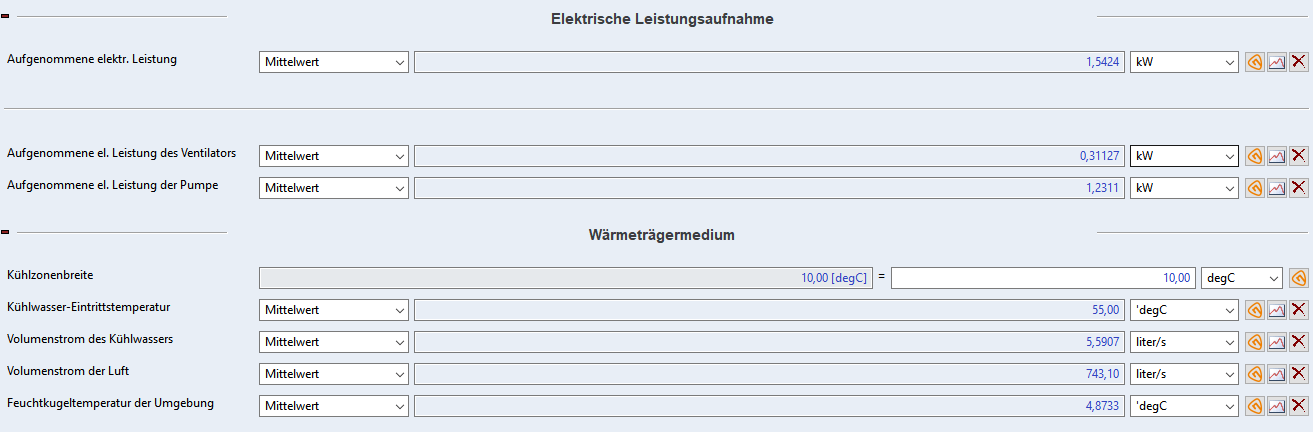Click orange icon for Kühlwasser-Eintrittstemperatur row
Screen dimensions: 1313x432
pyautogui.click(x=1255, y=311)
